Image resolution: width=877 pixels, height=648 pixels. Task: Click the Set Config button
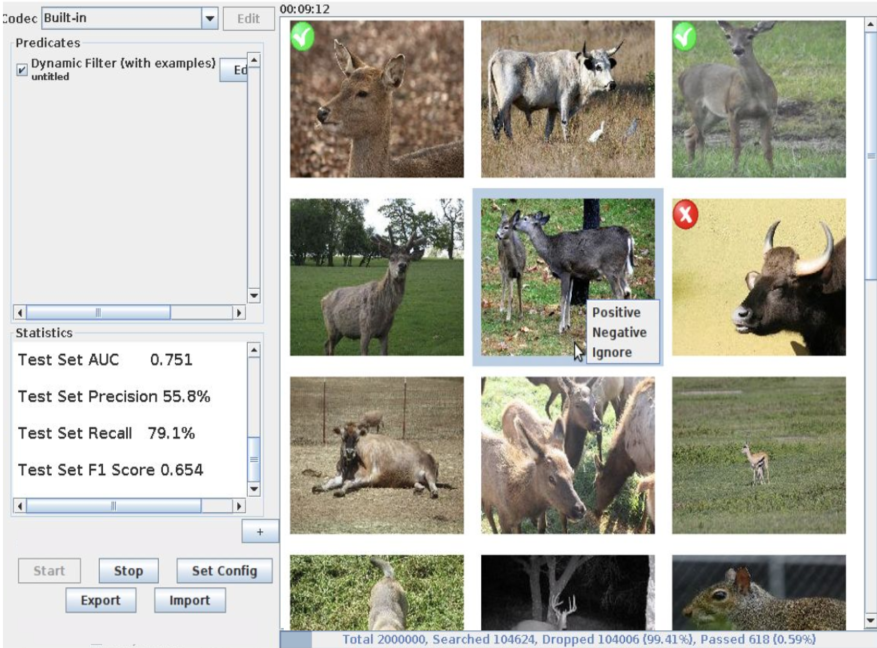click(224, 570)
